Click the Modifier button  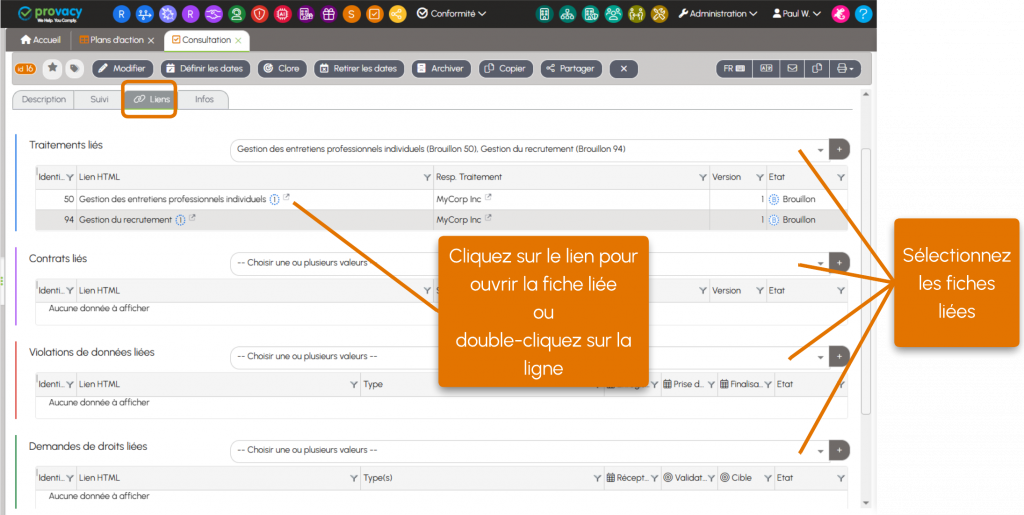(123, 69)
